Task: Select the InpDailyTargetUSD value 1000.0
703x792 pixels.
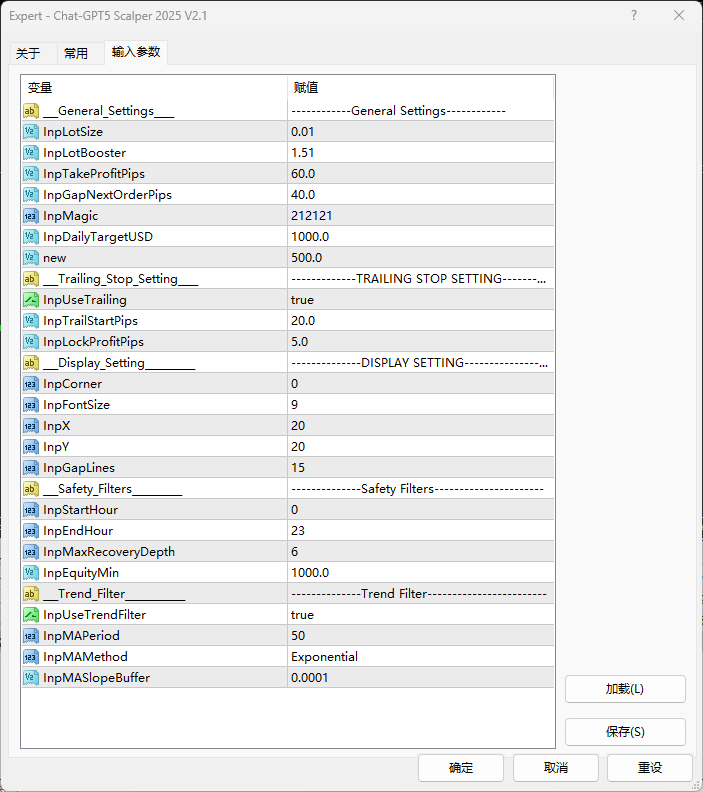Action: [x=420, y=237]
